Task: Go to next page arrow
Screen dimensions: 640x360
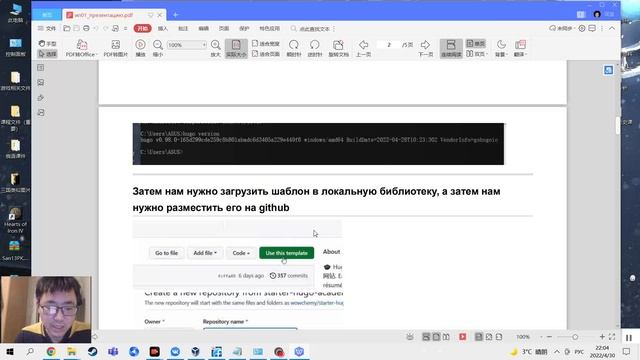Action: (x=425, y=48)
